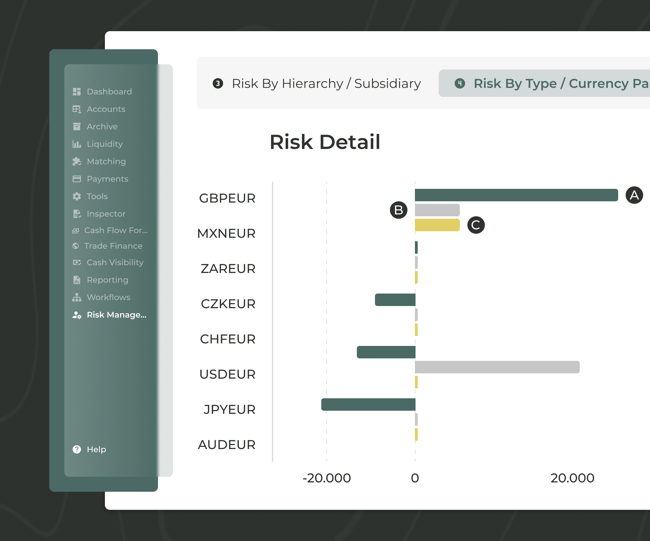The image size is (650, 541).
Task: Select Risk By Type / Currency Pair tab
Action: pyautogui.click(x=544, y=83)
